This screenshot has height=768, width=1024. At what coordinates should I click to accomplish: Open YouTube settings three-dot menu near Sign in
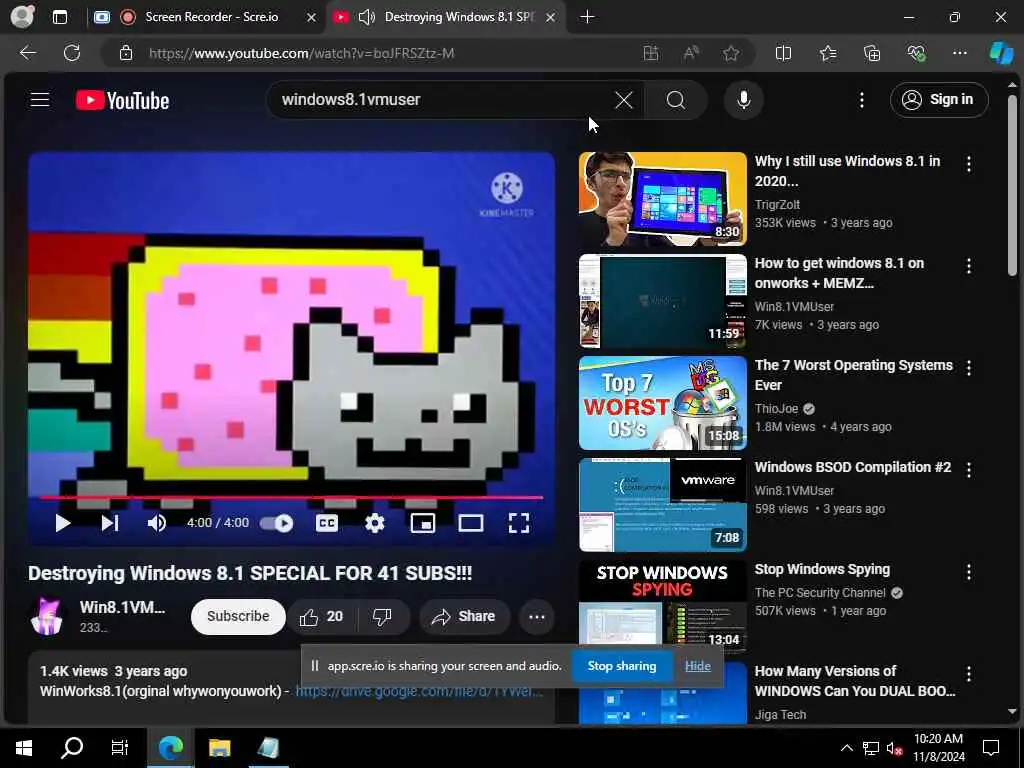[861, 100]
